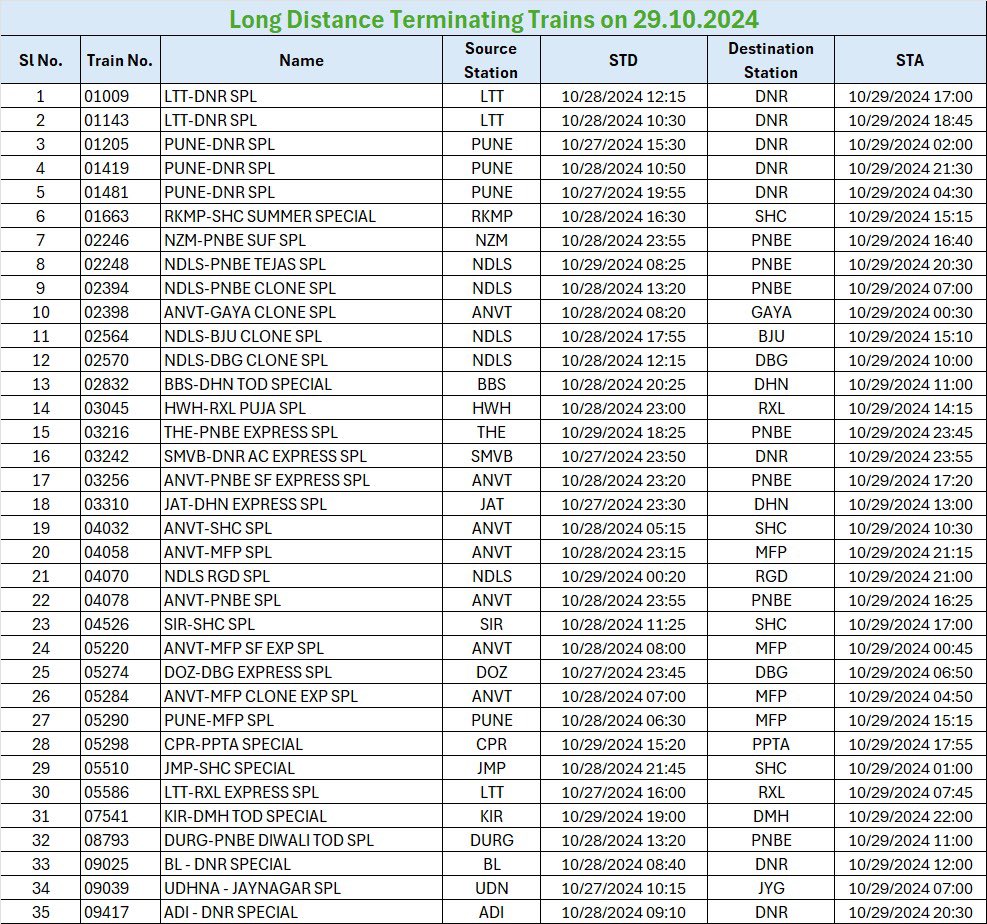Click the name "ANVT-MFP CLONE EXP SPL"
Viewport: 987px width, 924px height.
coord(261,696)
